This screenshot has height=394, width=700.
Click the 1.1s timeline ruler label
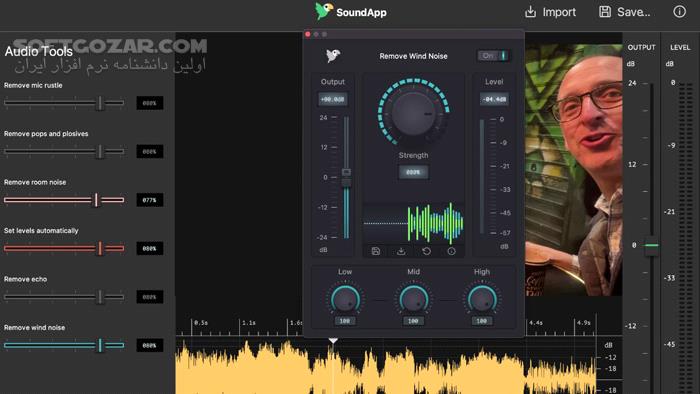[249, 323]
